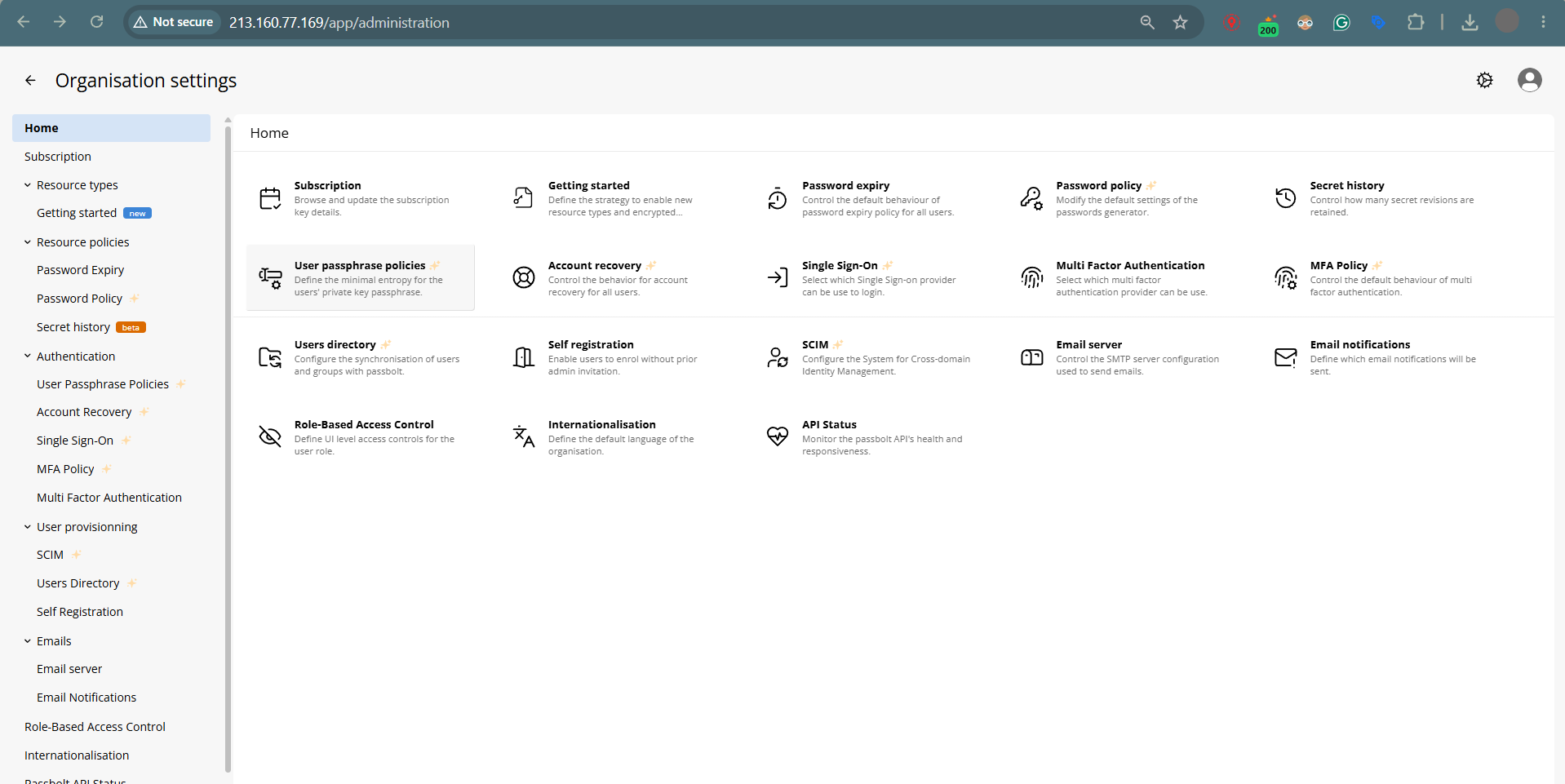This screenshot has height=784, width=1565.
Task: Click the Internationalisation card title
Action: (602, 424)
